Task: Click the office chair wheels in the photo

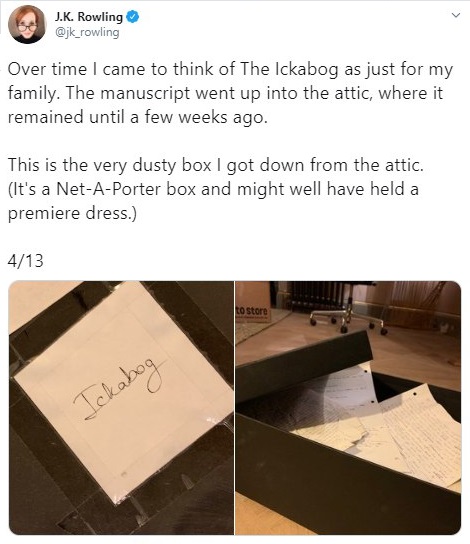Action: tap(347, 321)
